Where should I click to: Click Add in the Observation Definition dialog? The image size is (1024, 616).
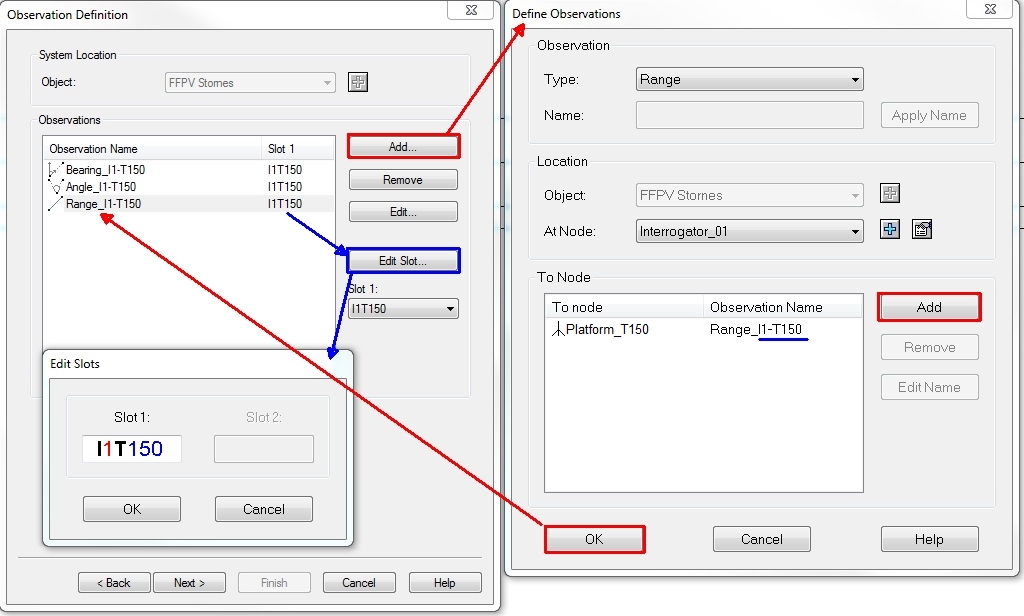coord(402,146)
